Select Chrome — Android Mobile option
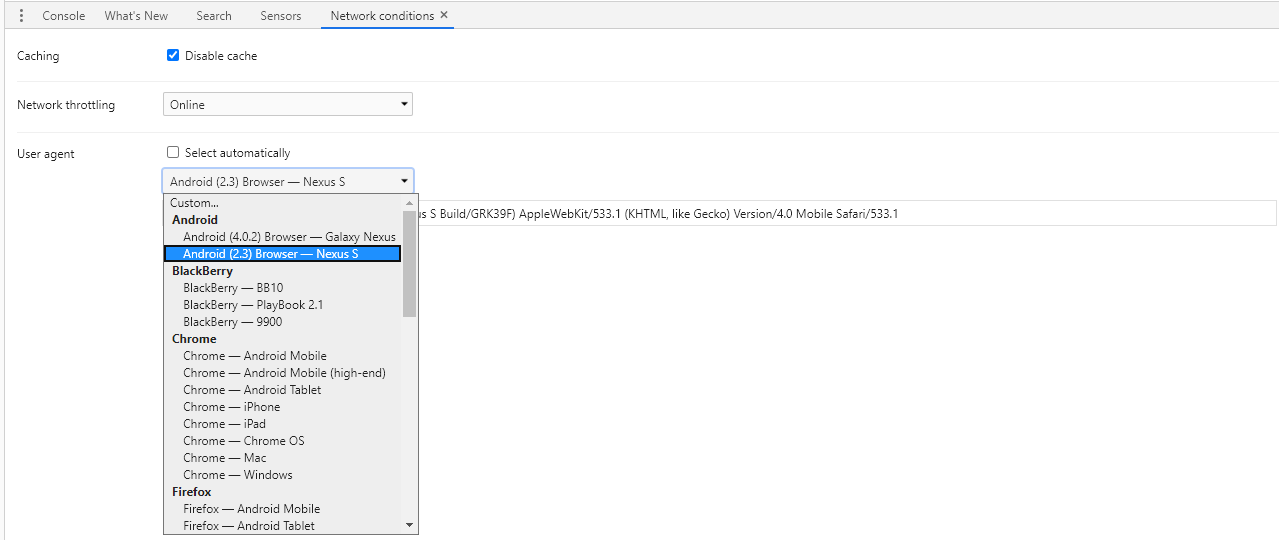The image size is (1279, 540). tap(283, 356)
